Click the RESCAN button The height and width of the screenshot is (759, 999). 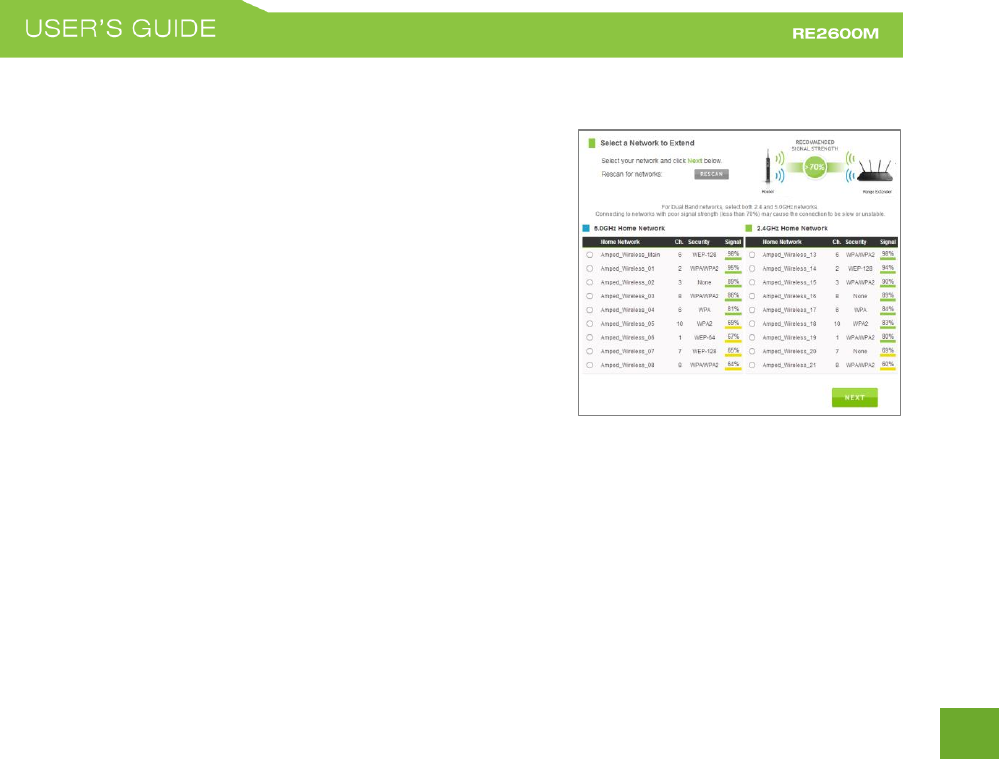tap(711, 174)
